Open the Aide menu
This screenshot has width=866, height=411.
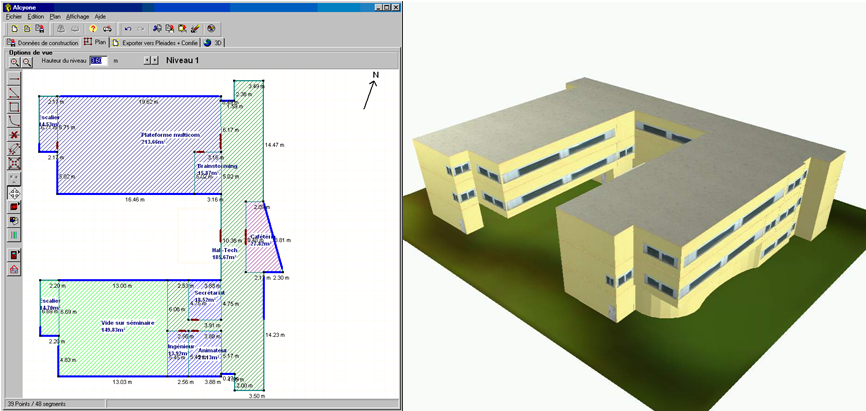click(x=100, y=17)
